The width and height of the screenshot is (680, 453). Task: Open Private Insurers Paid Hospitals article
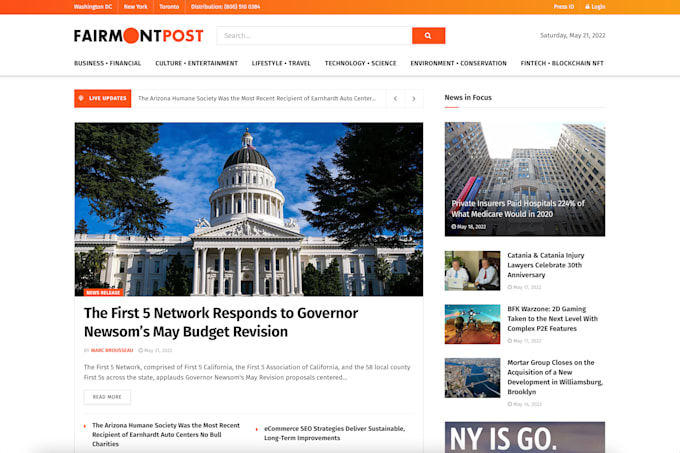(x=518, y=209)
